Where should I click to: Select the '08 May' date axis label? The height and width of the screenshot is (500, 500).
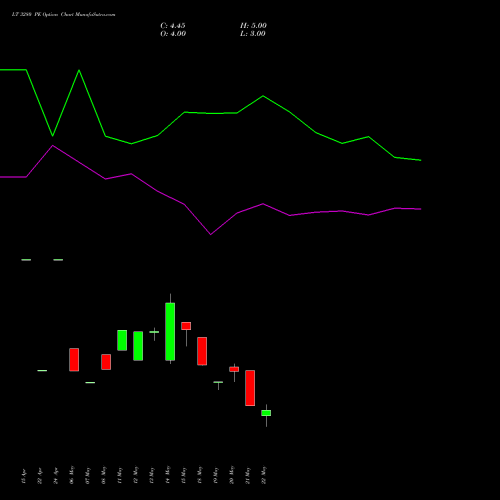pos(104,475)
